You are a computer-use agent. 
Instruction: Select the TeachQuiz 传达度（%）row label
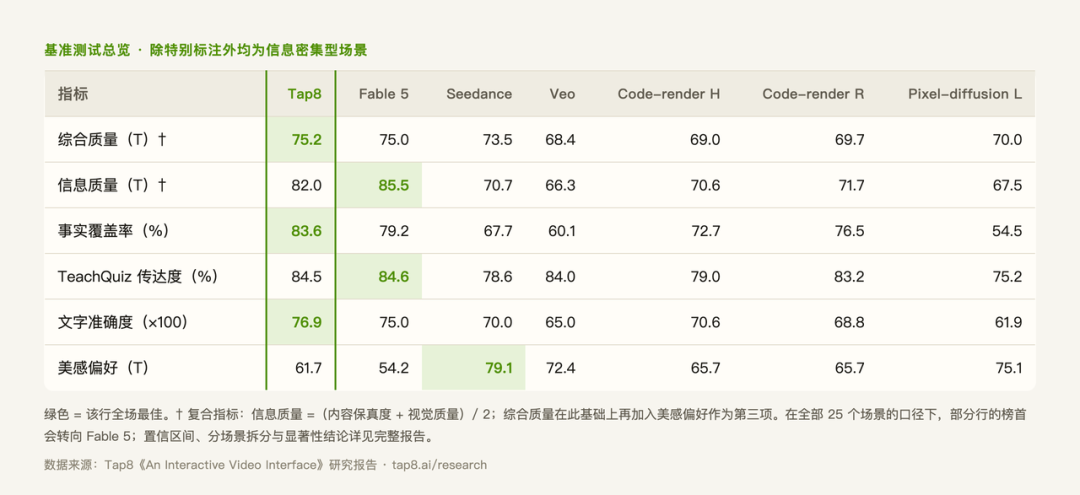(138, 277)
